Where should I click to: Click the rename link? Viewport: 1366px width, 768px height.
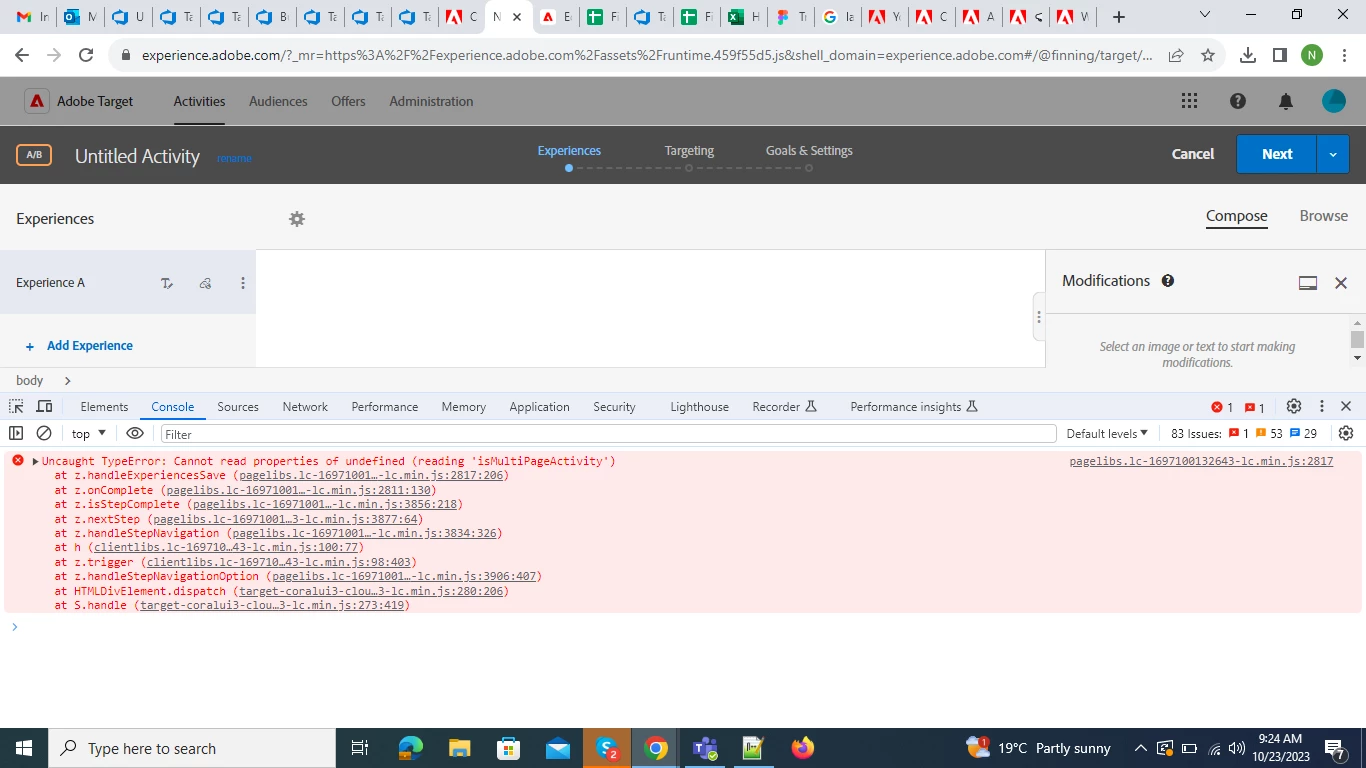(234, 158)
